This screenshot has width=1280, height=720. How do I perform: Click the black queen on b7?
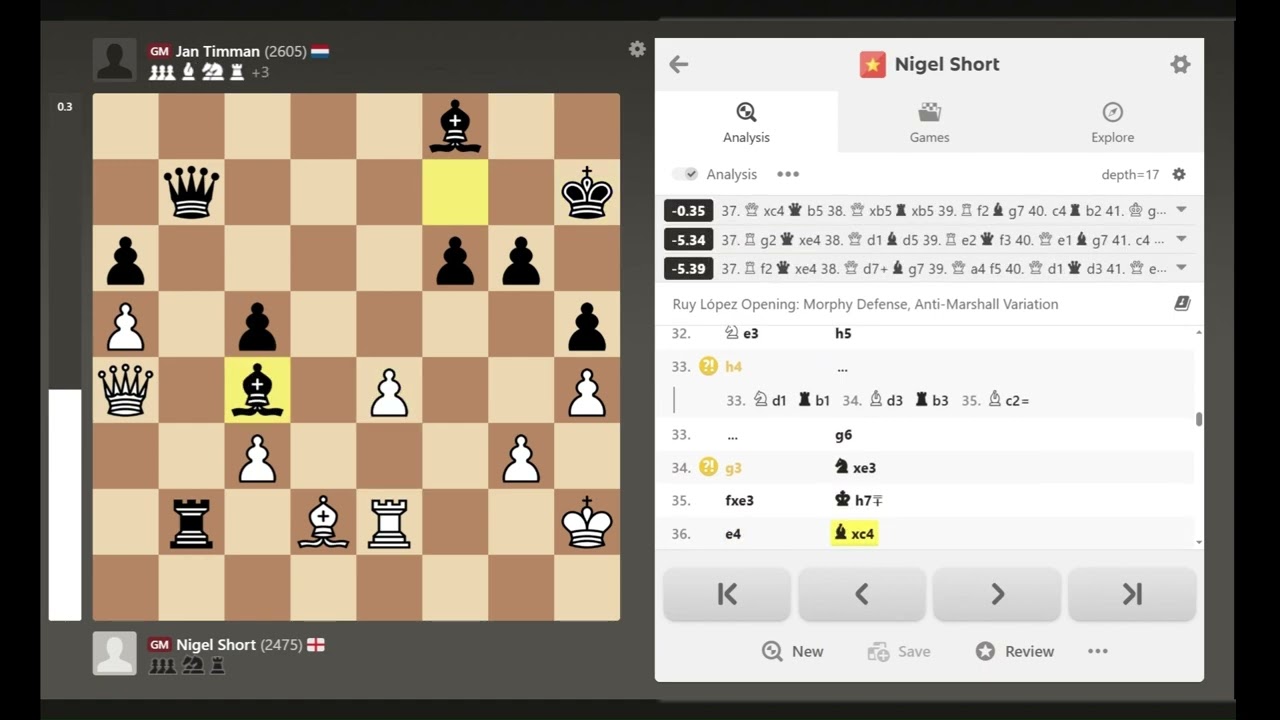pos(191,192)
